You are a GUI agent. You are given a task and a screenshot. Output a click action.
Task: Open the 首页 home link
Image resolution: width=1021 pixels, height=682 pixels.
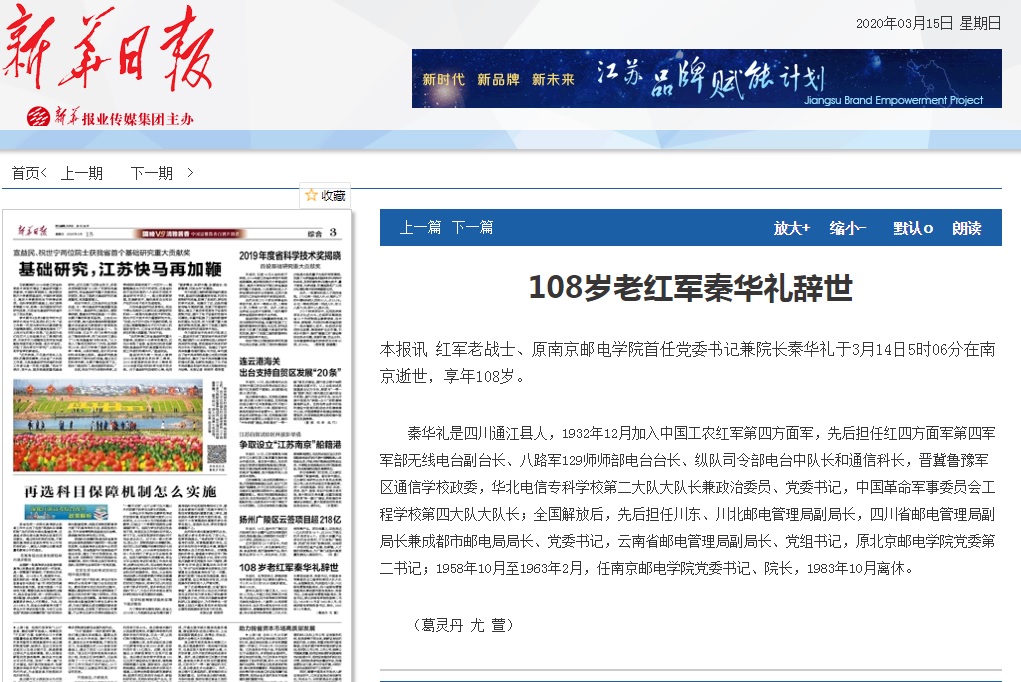click(x=25, y=173)
